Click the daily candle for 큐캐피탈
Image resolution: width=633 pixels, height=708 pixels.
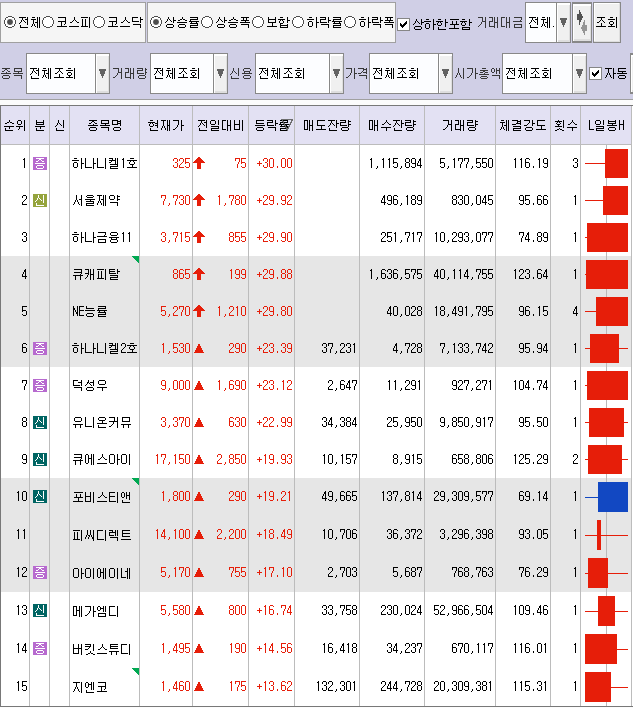[x=606, y=274]
